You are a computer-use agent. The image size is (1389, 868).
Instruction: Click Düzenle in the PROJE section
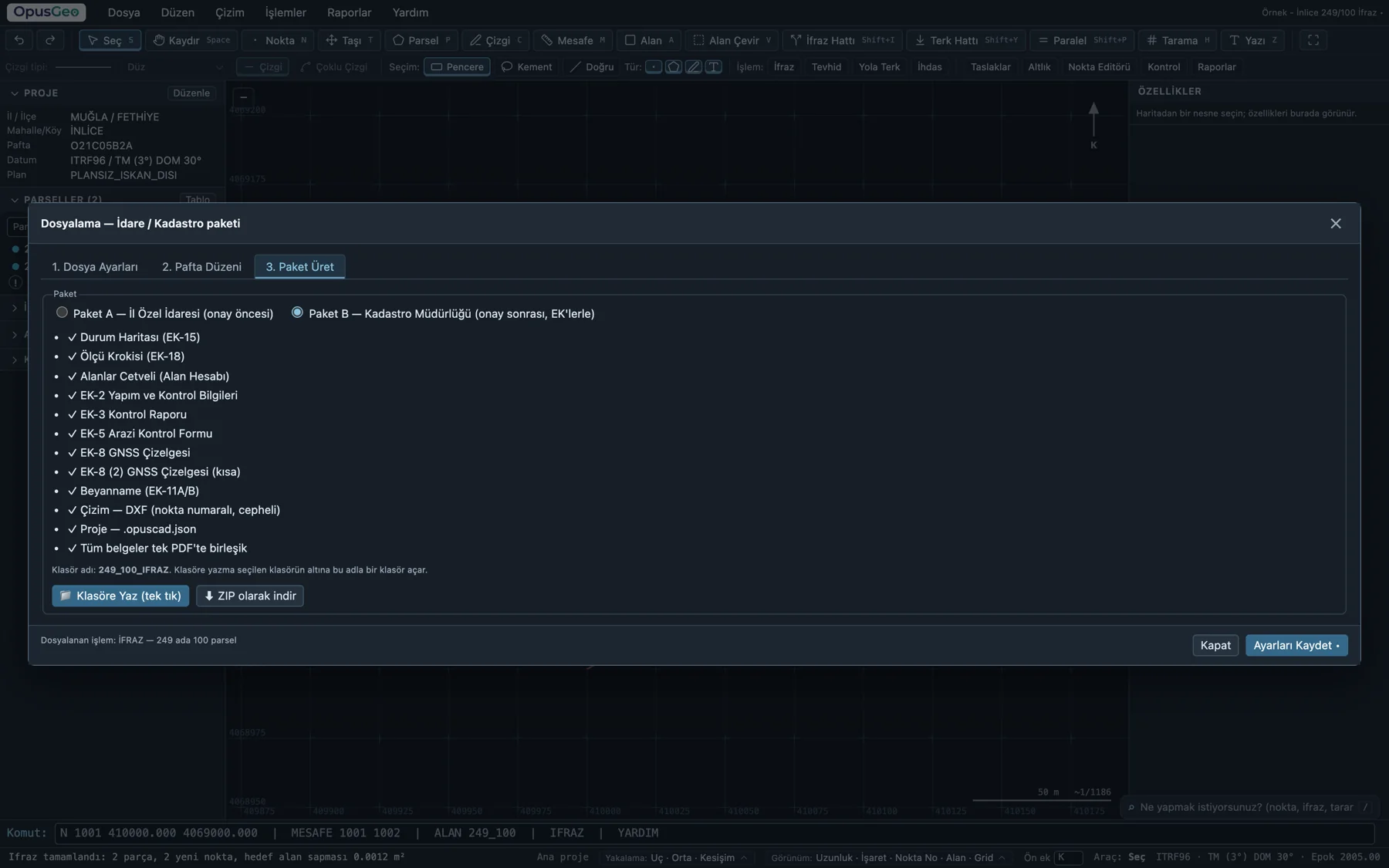point(191,93)
